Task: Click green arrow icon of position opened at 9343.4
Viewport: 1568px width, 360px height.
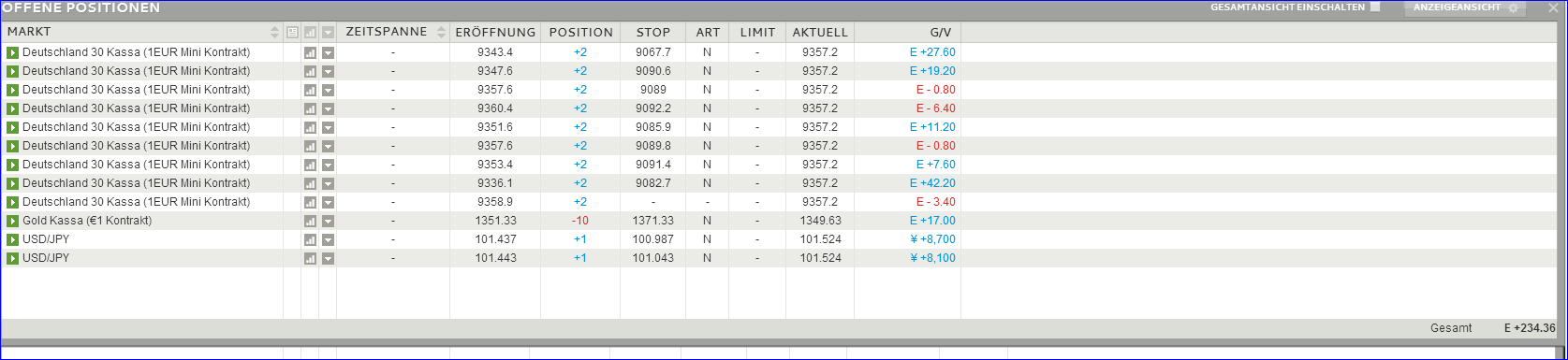Action: [x=13, y=52]
